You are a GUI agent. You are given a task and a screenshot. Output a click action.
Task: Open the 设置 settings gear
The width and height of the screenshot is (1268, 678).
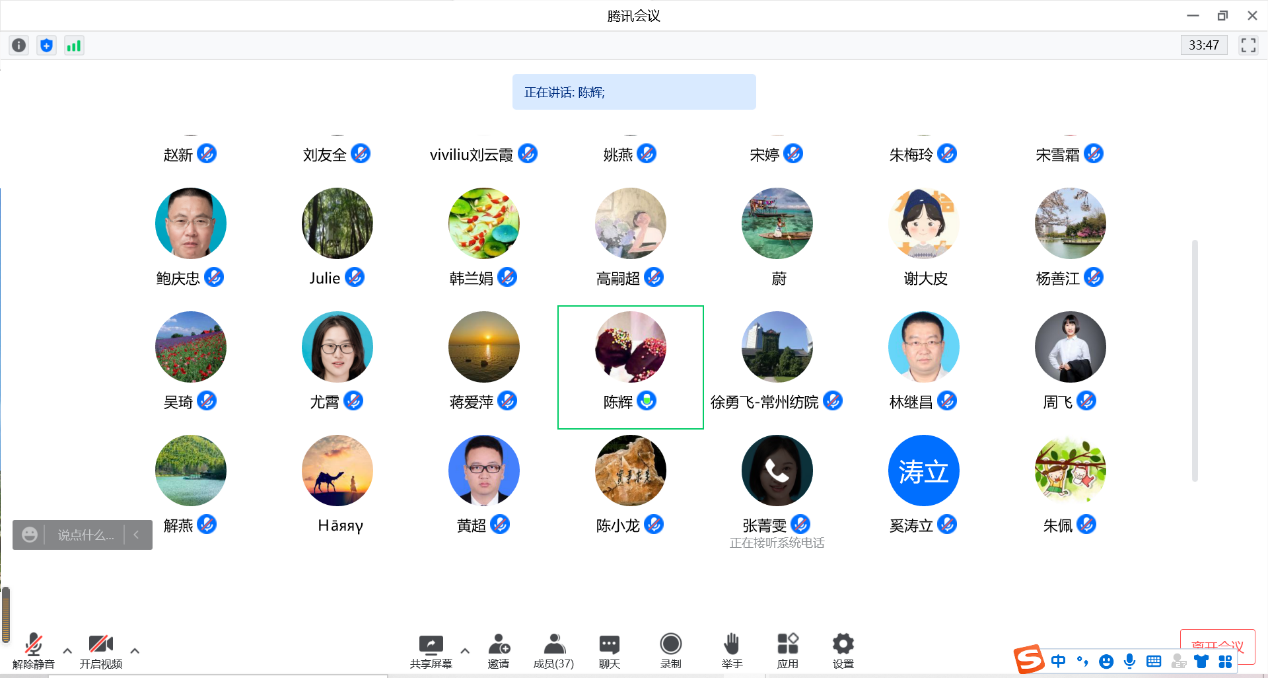coord(843,643)
